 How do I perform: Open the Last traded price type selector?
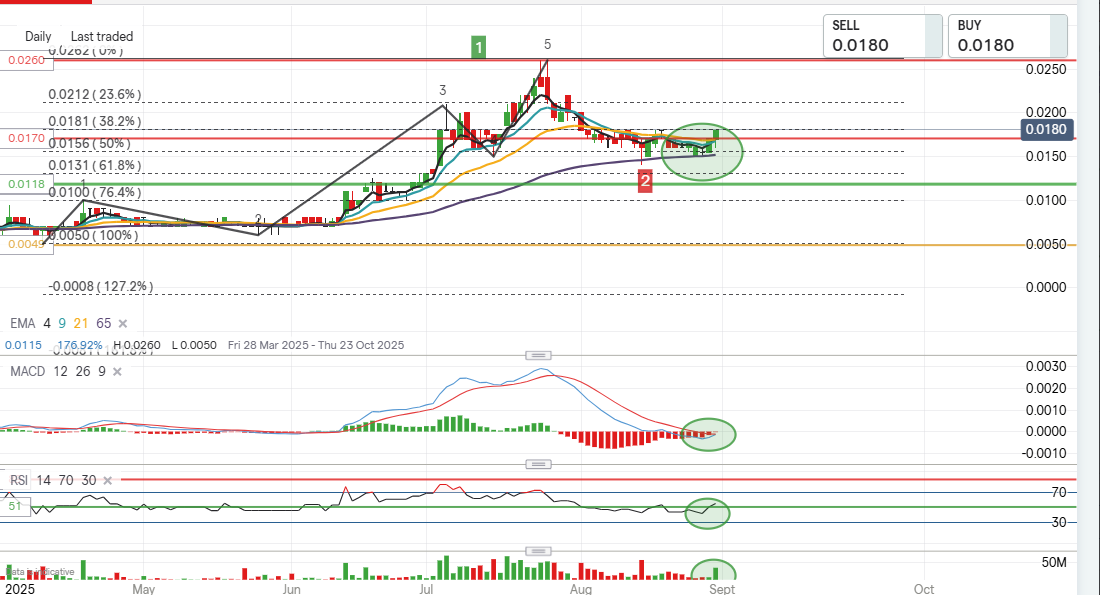(x=102, y=36)
